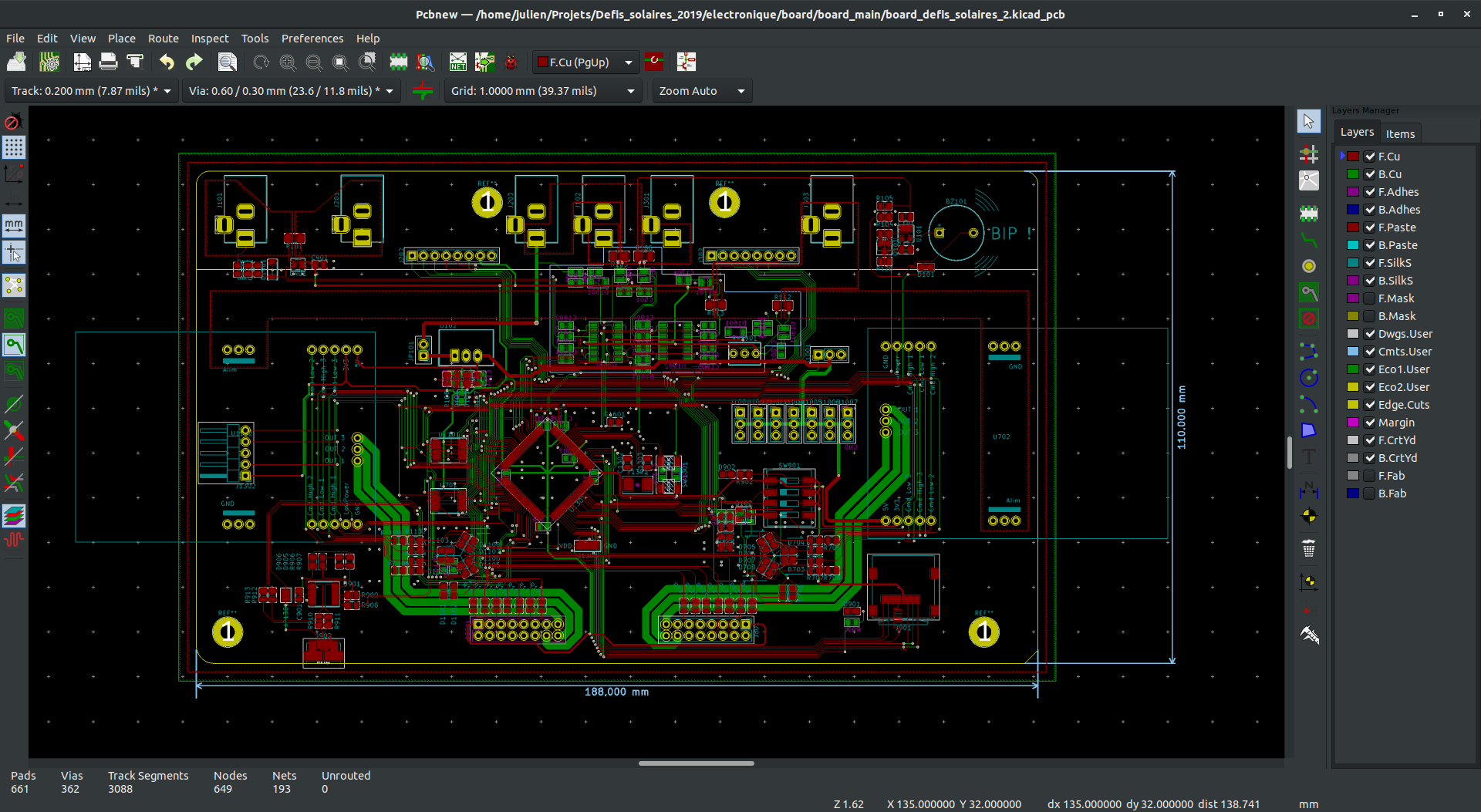Open the Footprint Editor icon
The image size is (1481, 812).
click(x=399, y=62)
